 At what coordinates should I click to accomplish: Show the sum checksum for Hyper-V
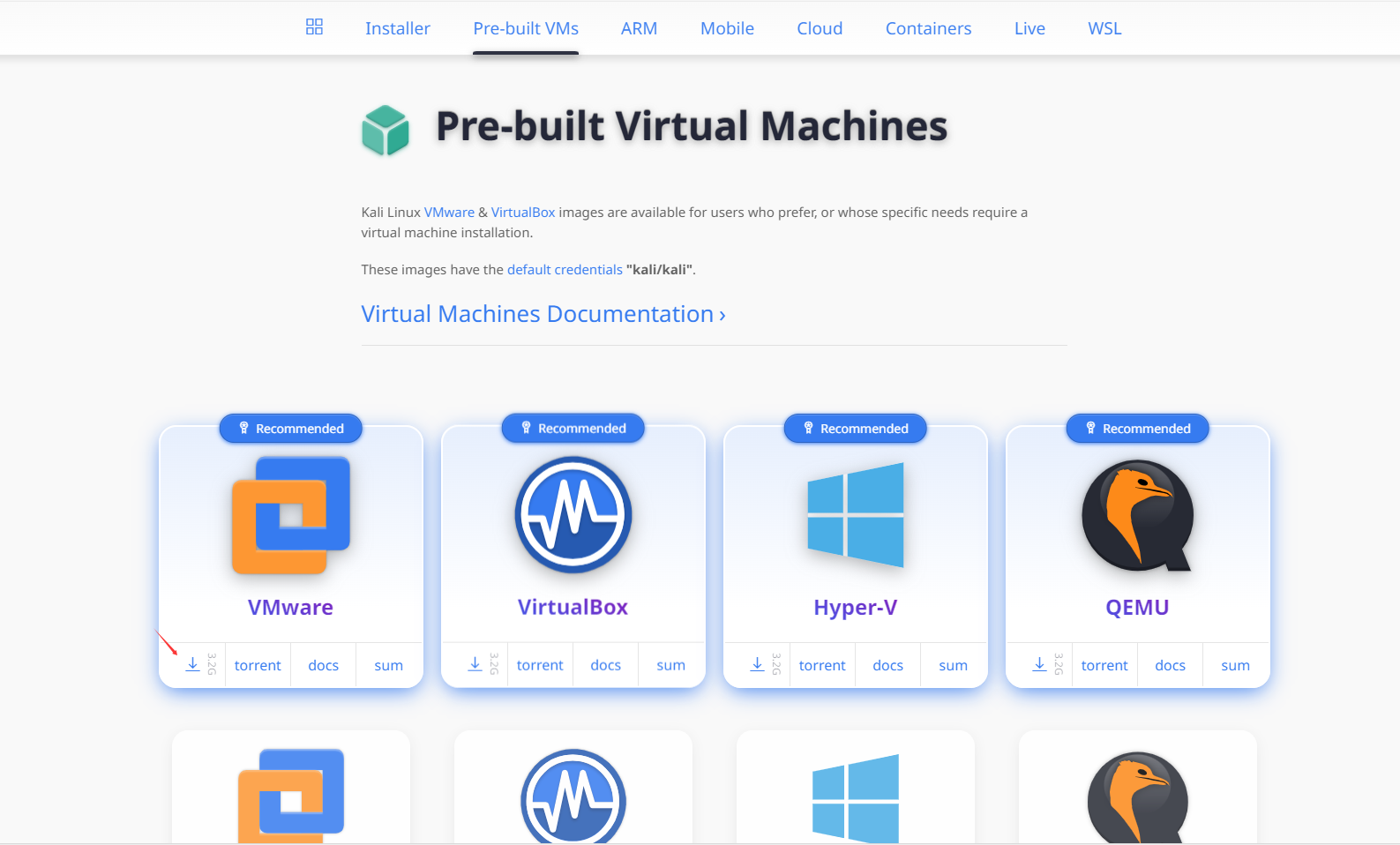[953, 666]
